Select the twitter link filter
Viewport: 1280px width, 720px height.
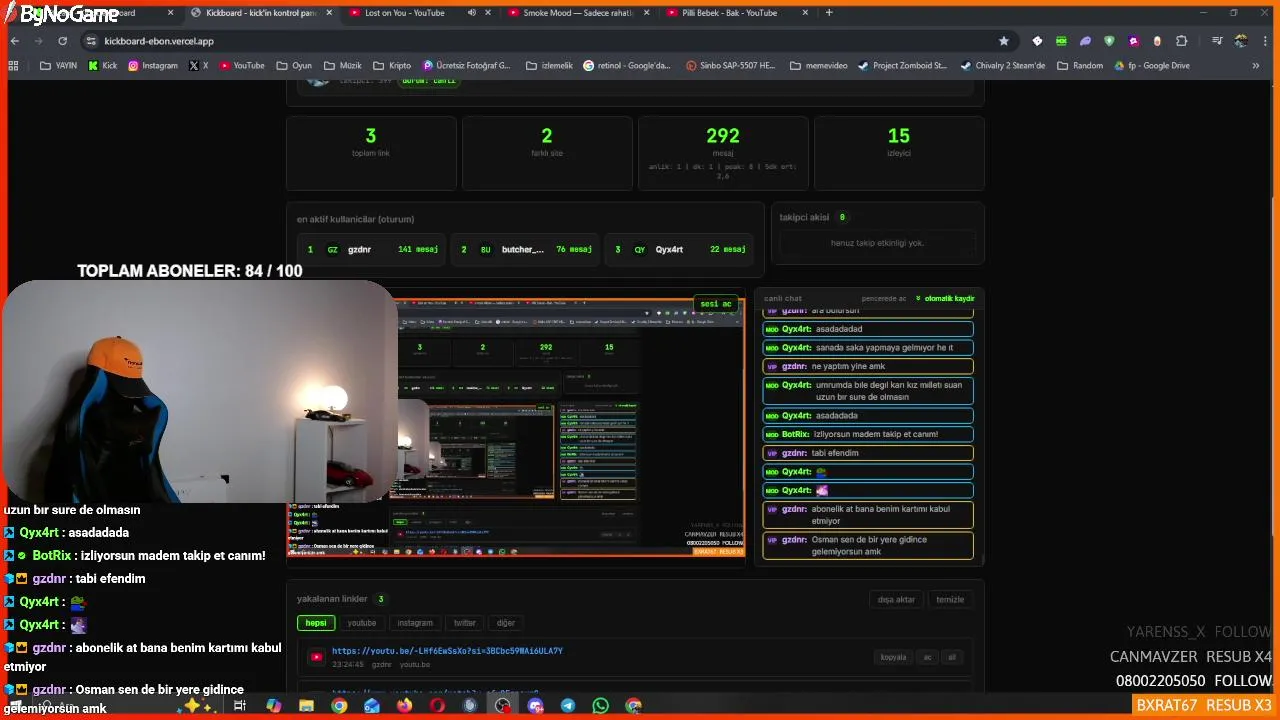coord(465,623)
